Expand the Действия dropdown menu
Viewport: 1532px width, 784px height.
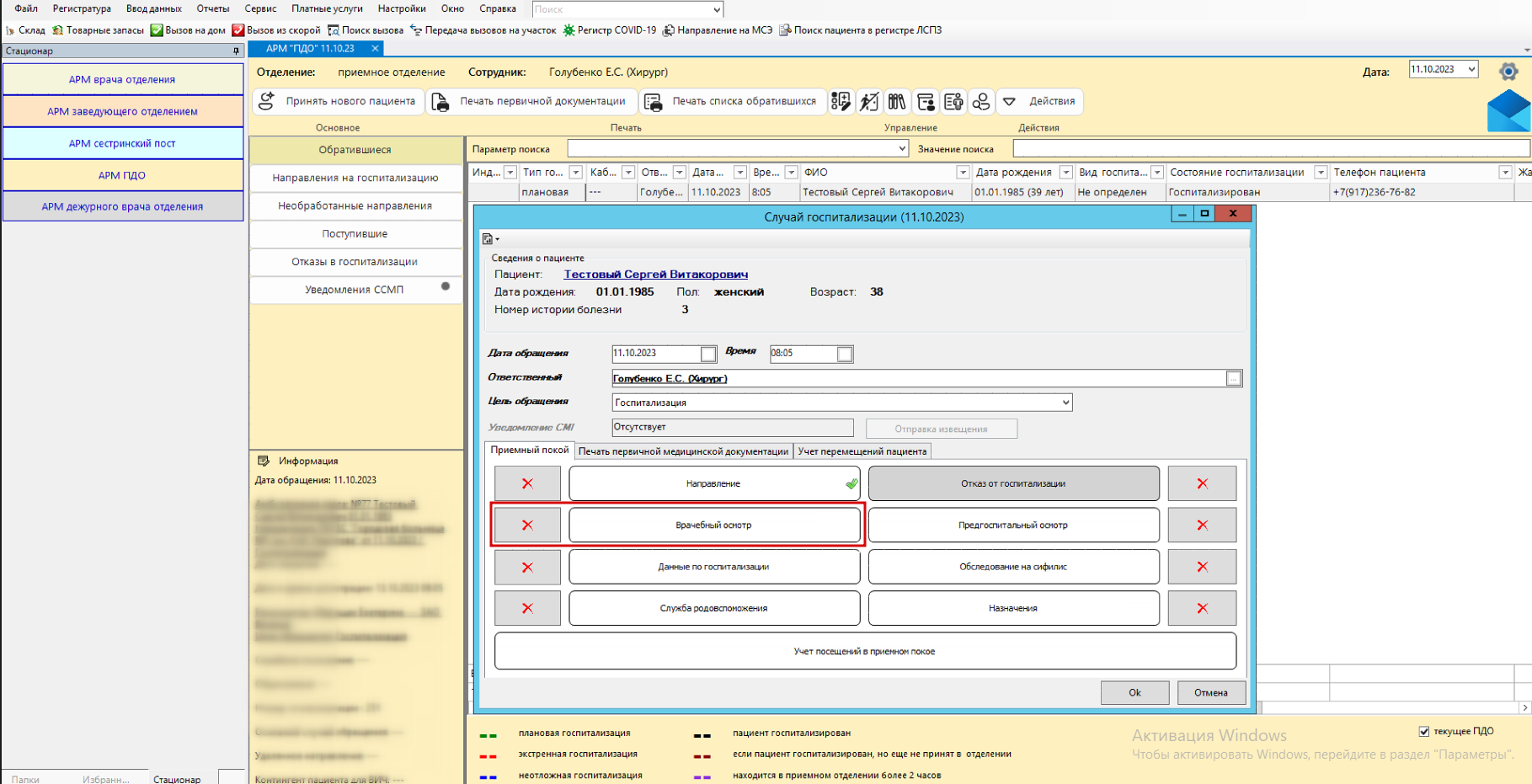point(1039,101)
